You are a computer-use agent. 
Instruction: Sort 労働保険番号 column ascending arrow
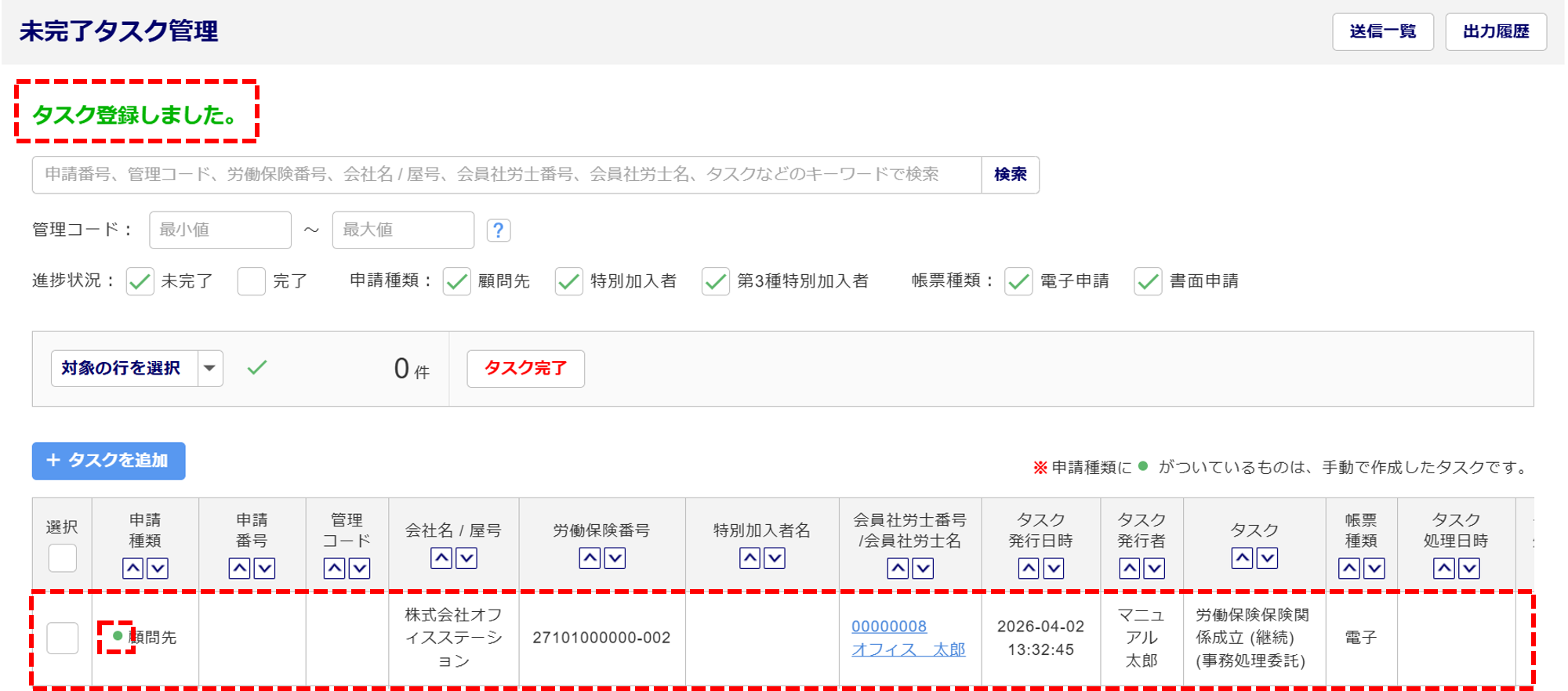[x=590, y=558]
